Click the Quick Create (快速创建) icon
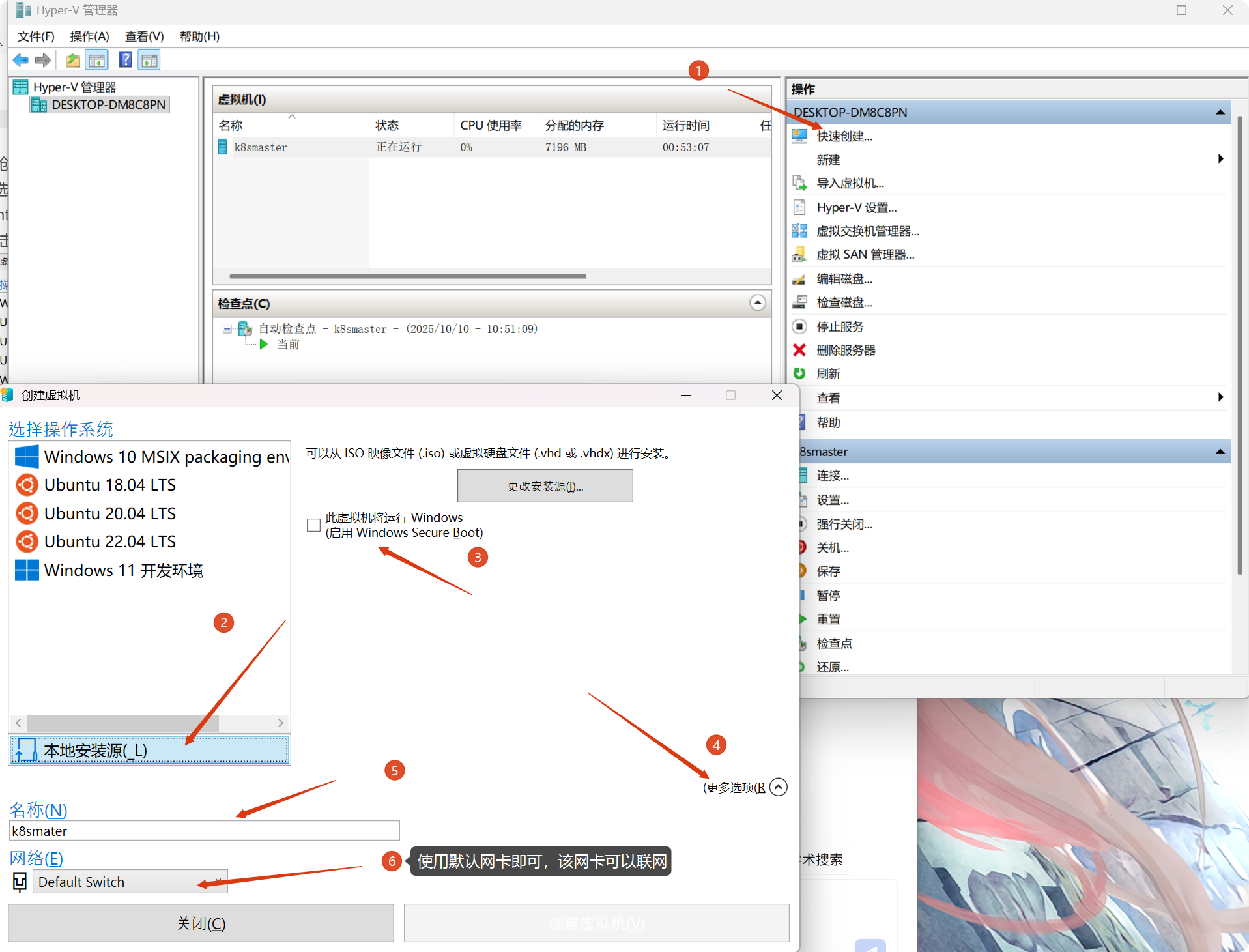The height and width of the screenshot is (952, 1249). pos(799,136)
